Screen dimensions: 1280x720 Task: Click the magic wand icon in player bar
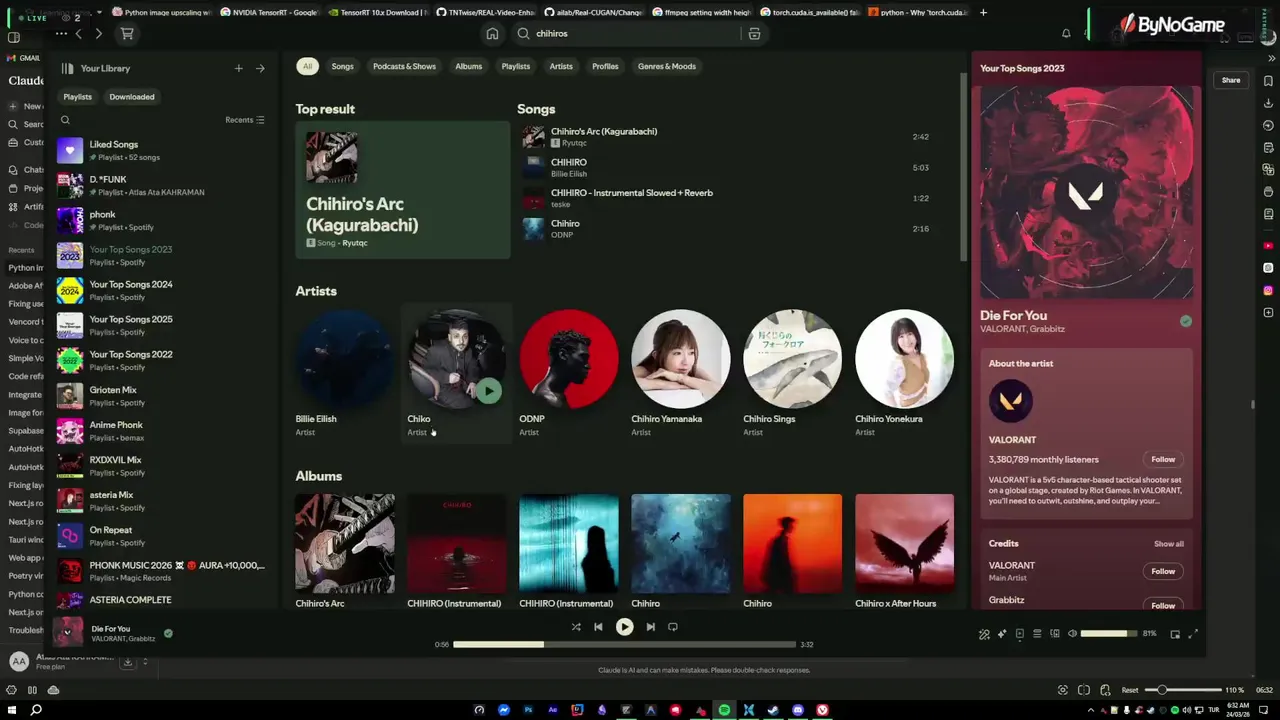tap(984, 634)
